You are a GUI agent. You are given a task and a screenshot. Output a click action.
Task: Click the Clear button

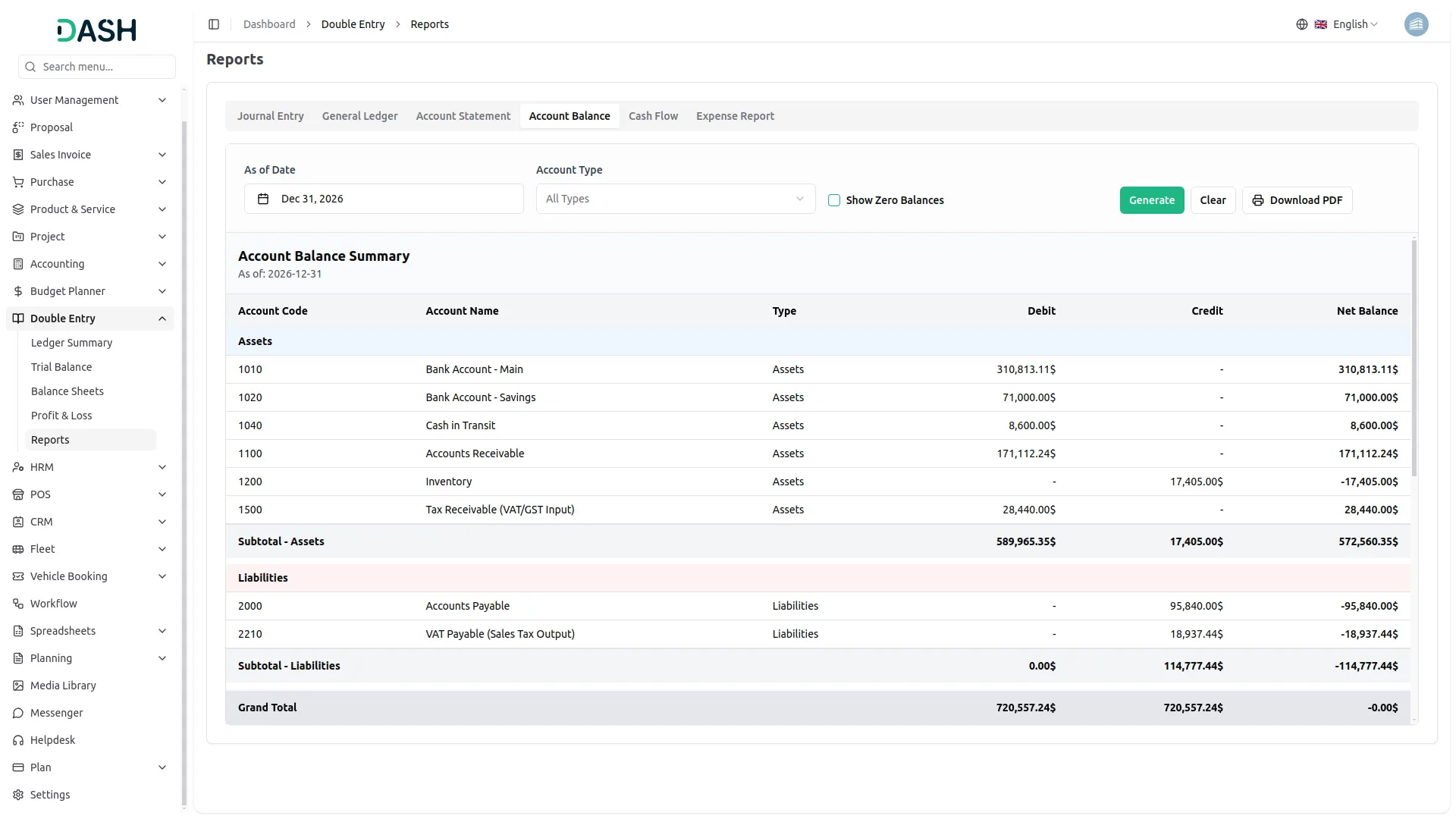click(x=1213, y=200)
